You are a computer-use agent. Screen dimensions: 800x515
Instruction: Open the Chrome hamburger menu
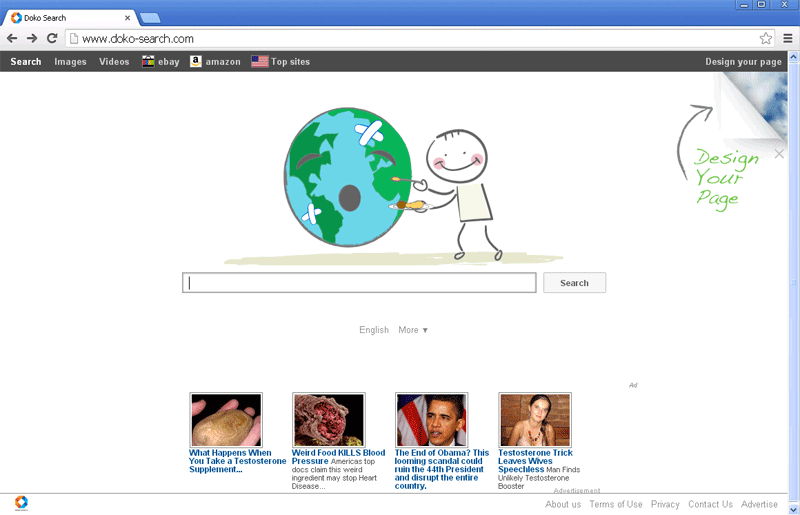787,38
